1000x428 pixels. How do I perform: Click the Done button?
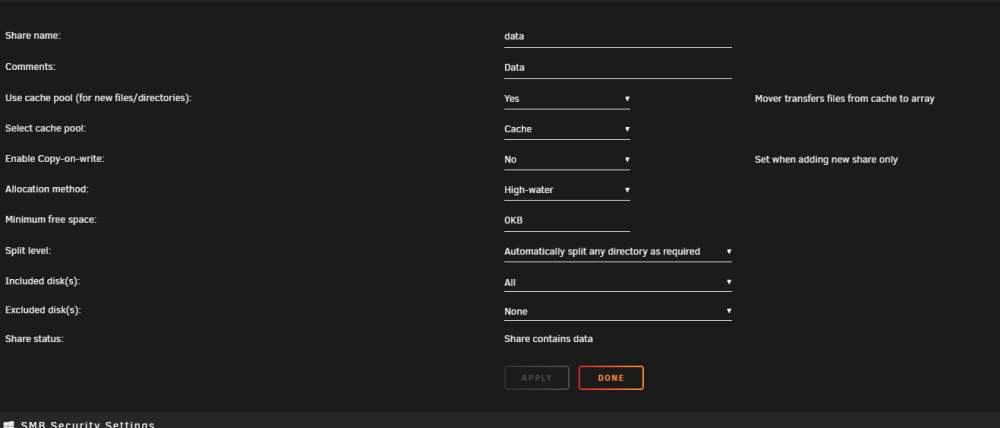coord(611,378)
